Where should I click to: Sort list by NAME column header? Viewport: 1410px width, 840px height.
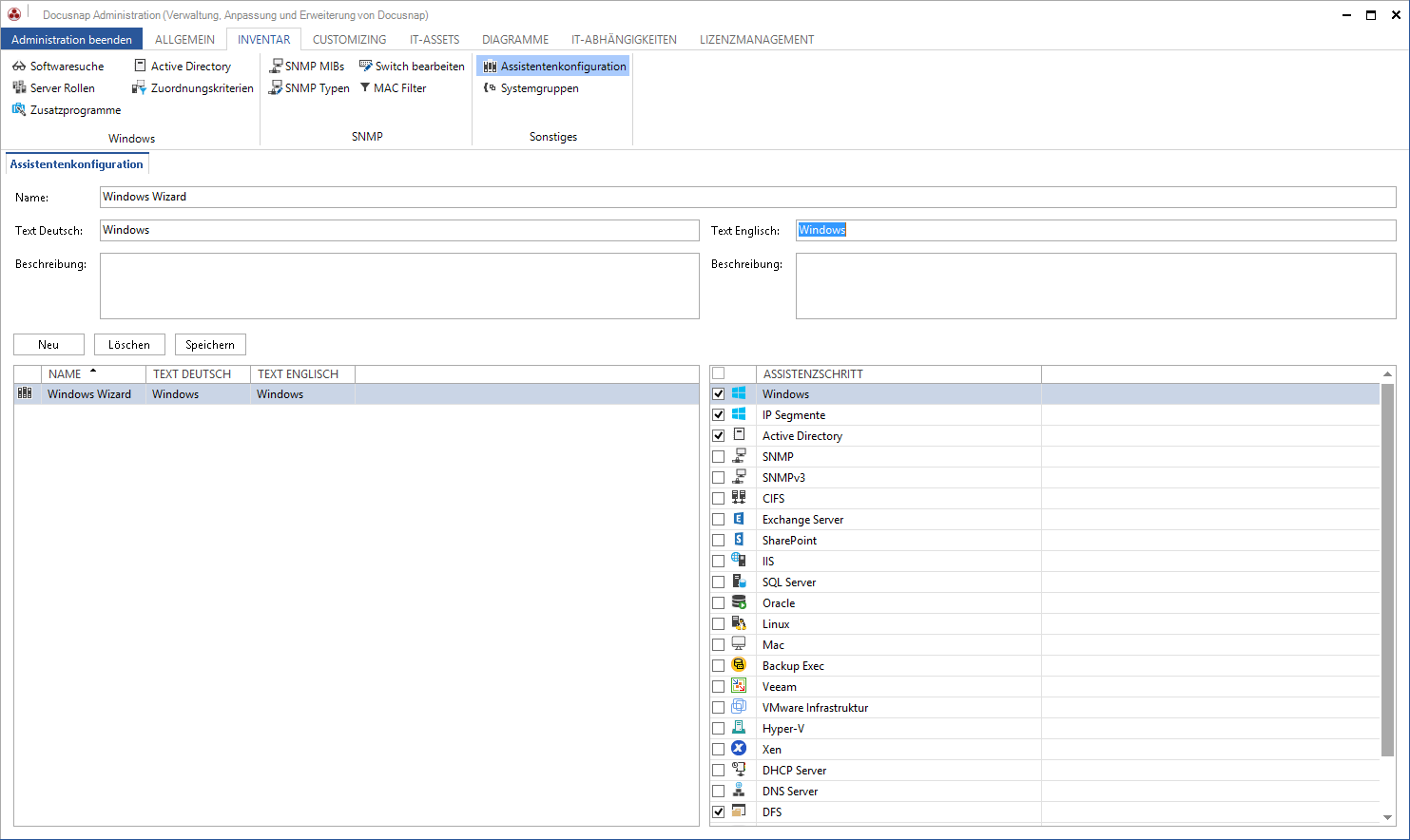click(x=93, y=374)
